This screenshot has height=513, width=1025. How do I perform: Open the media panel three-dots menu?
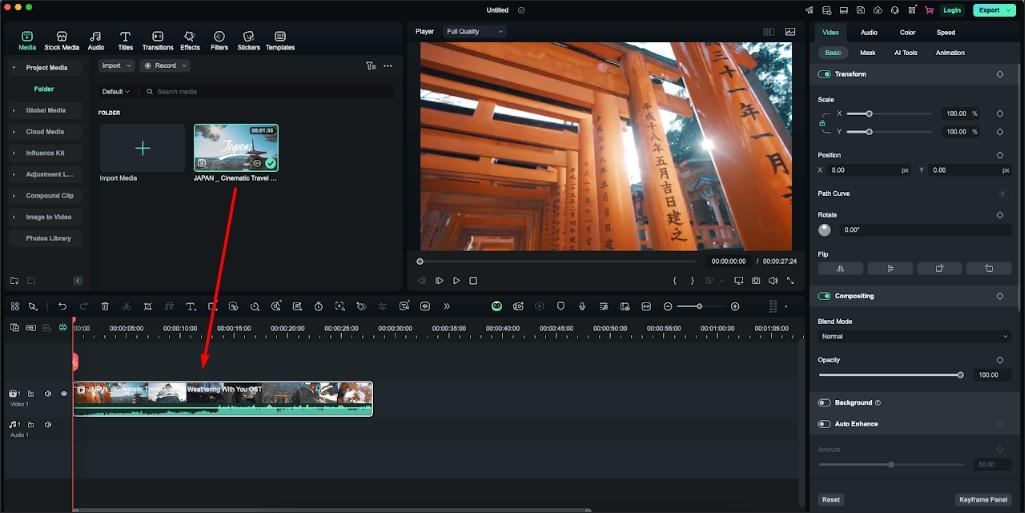click(x=388, y=65)
